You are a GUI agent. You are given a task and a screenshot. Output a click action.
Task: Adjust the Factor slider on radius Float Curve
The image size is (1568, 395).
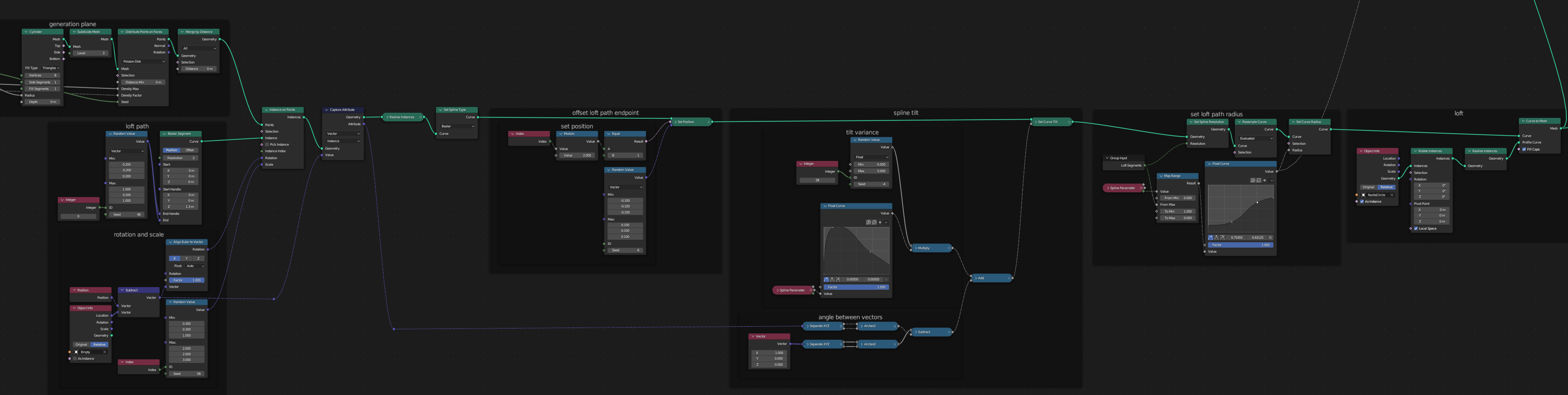[1241, 245]
